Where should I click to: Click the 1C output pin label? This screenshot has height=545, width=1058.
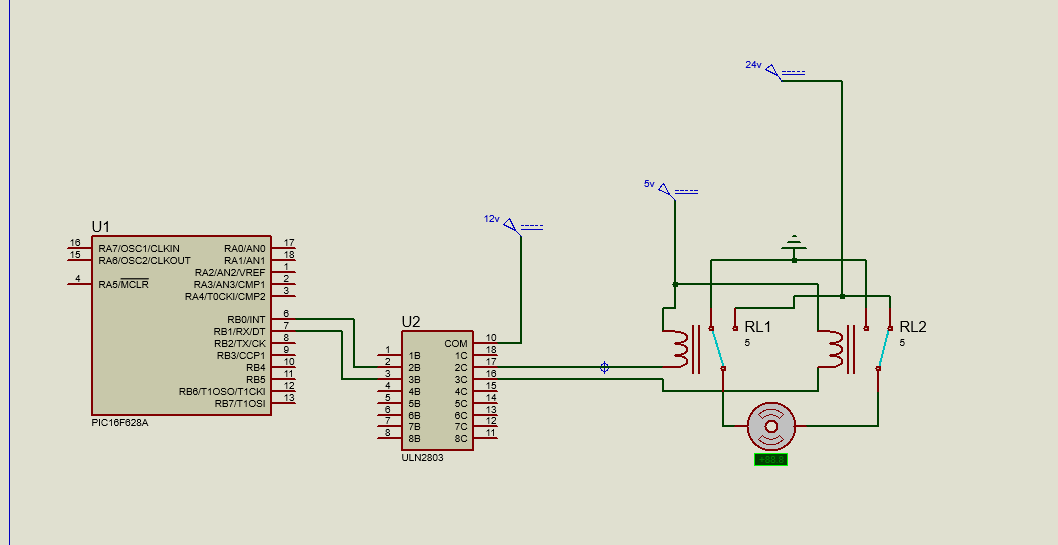(461, 355)
